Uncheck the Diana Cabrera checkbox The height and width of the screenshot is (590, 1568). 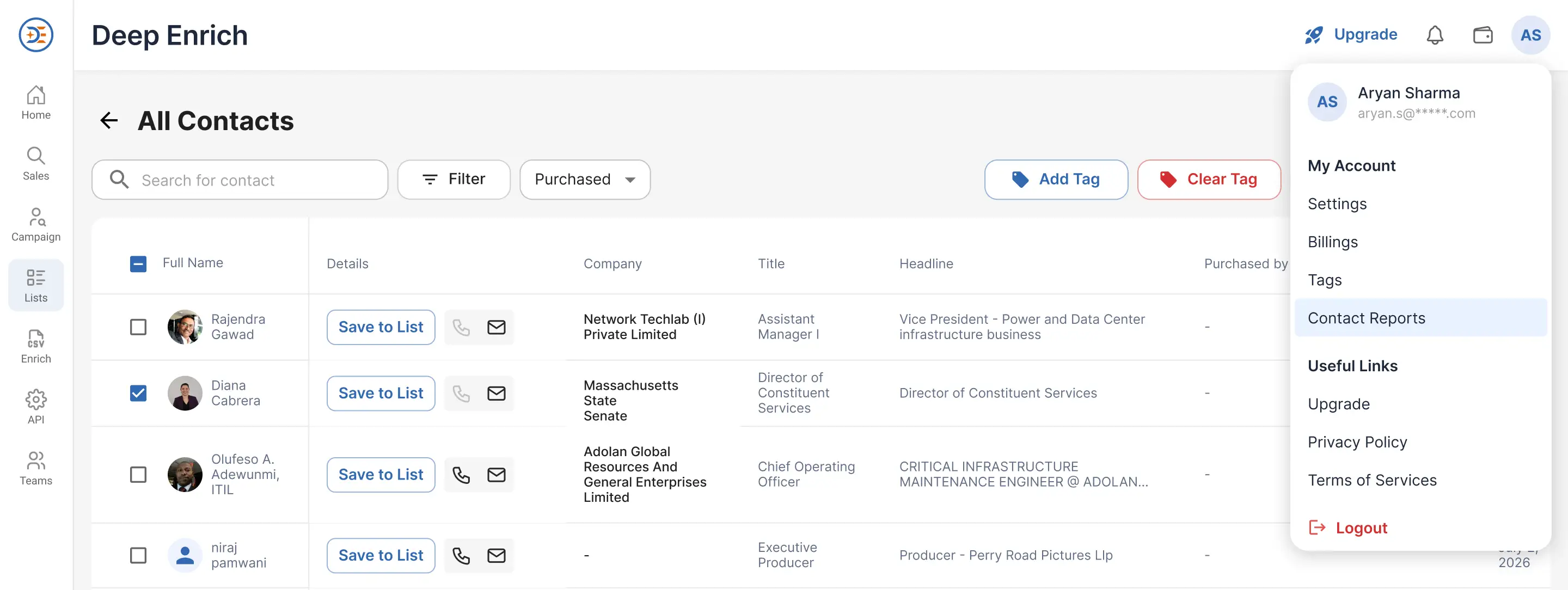pyautogui.click(x=138, y=393)
